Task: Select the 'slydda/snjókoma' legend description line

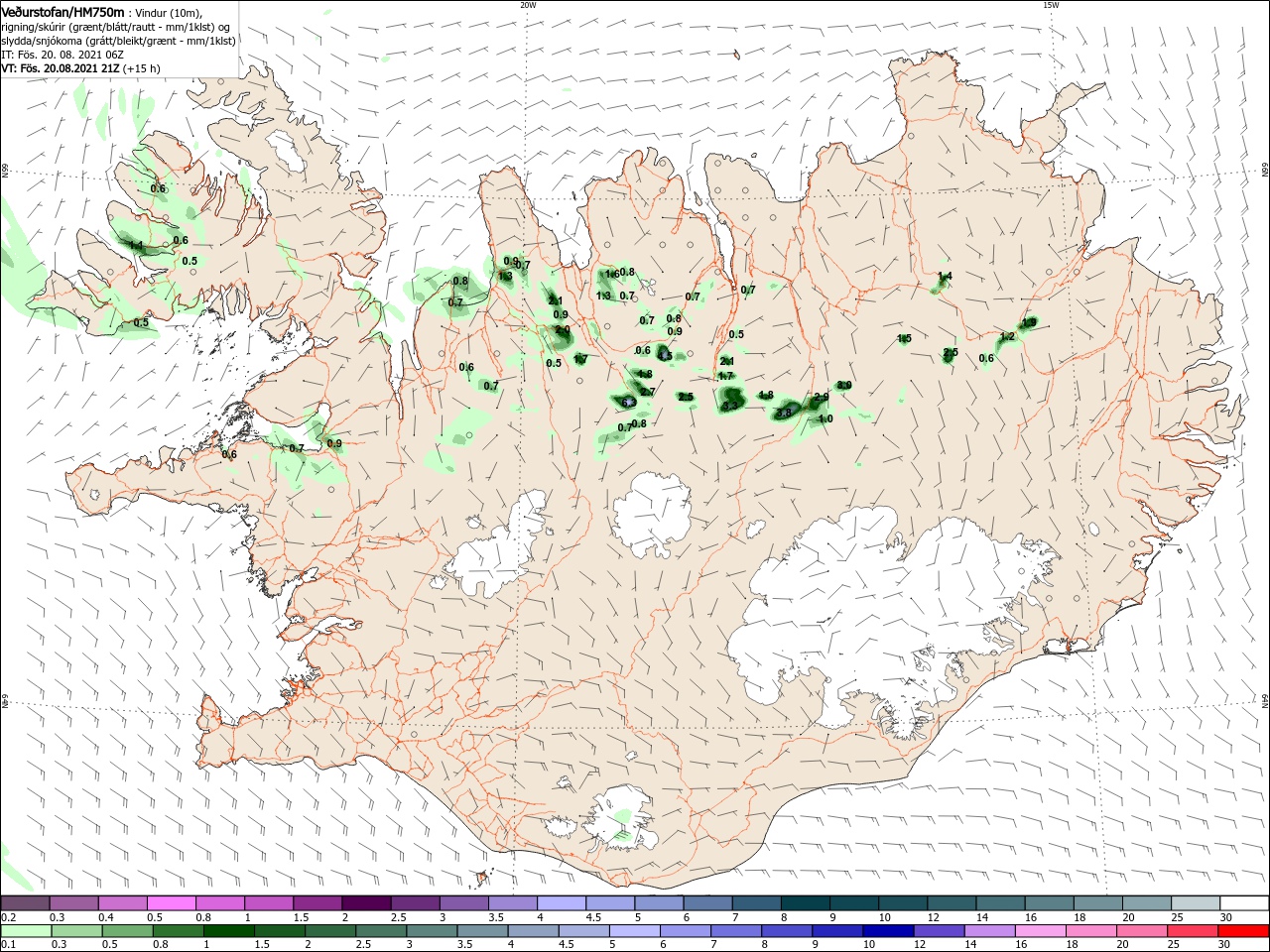Action: (119, 41)
